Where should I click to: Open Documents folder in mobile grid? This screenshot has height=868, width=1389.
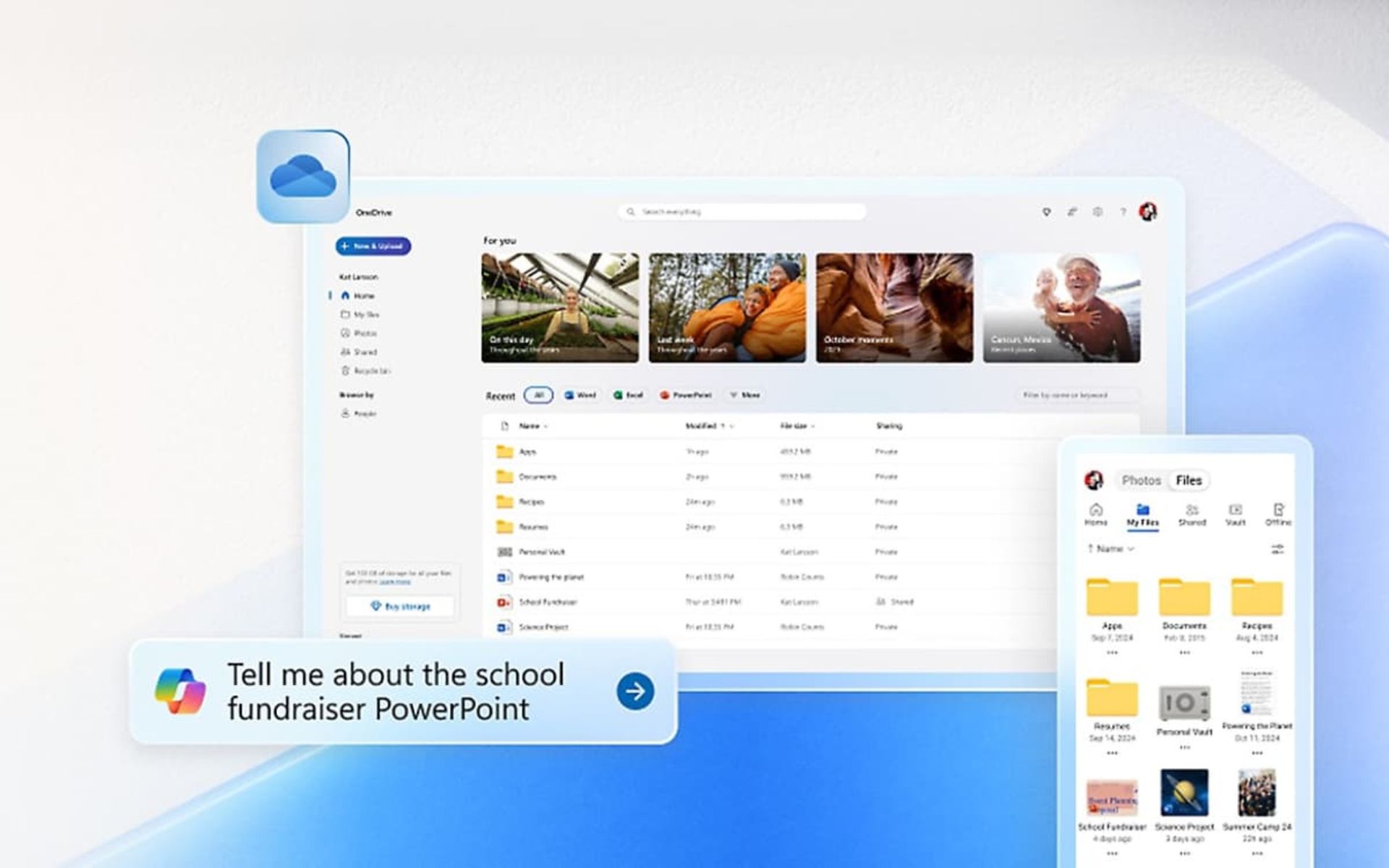pos(1184,596)
